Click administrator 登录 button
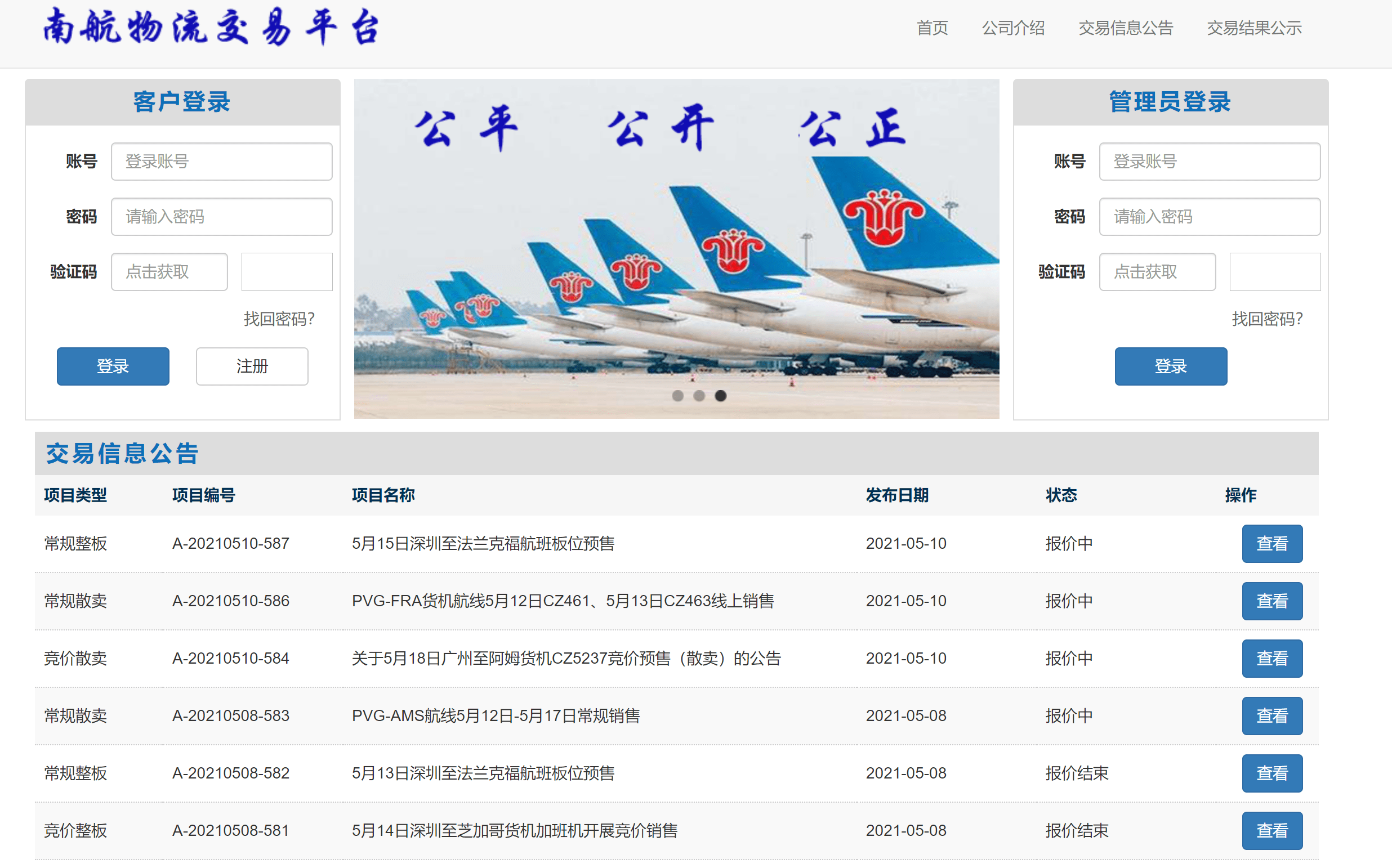Image resolution: width=1392 pixels, height=868 pixels. [1171, 366]
